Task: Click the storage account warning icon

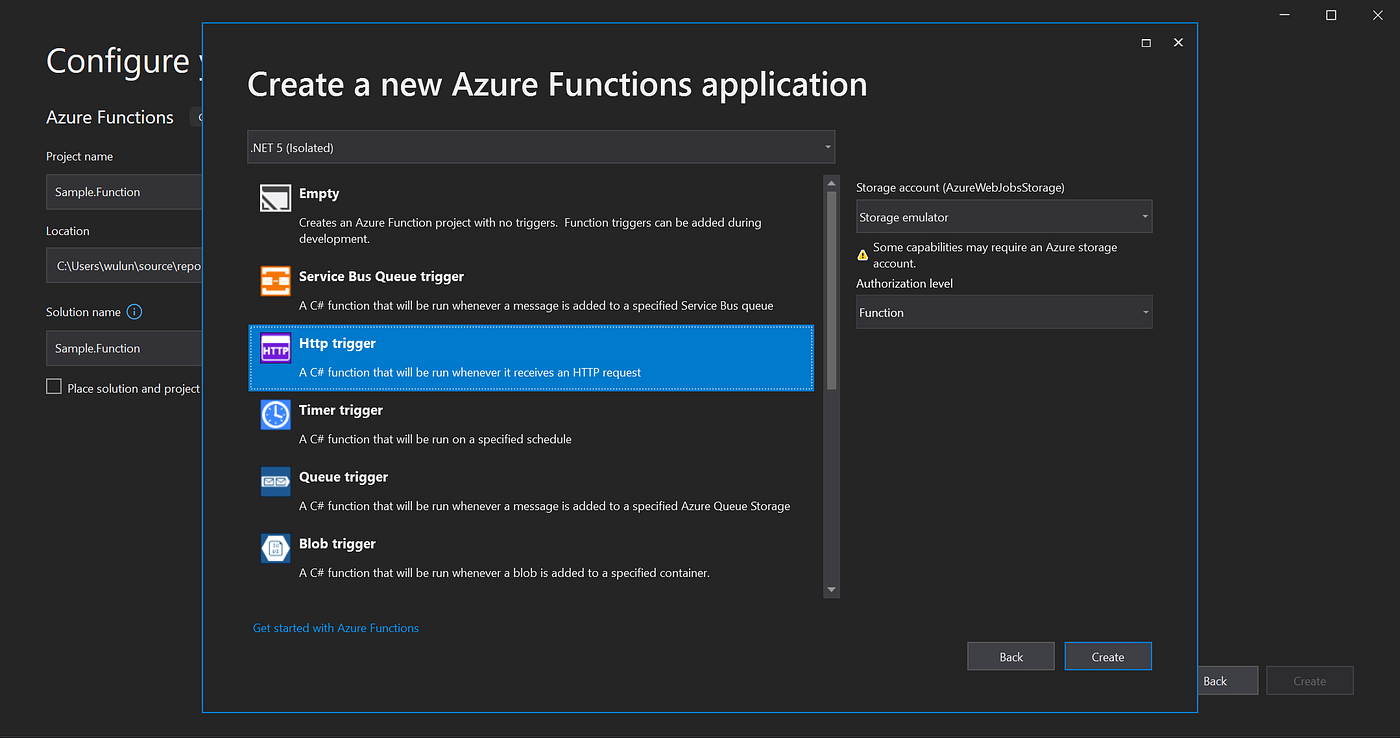Action: tap(863, 254)
